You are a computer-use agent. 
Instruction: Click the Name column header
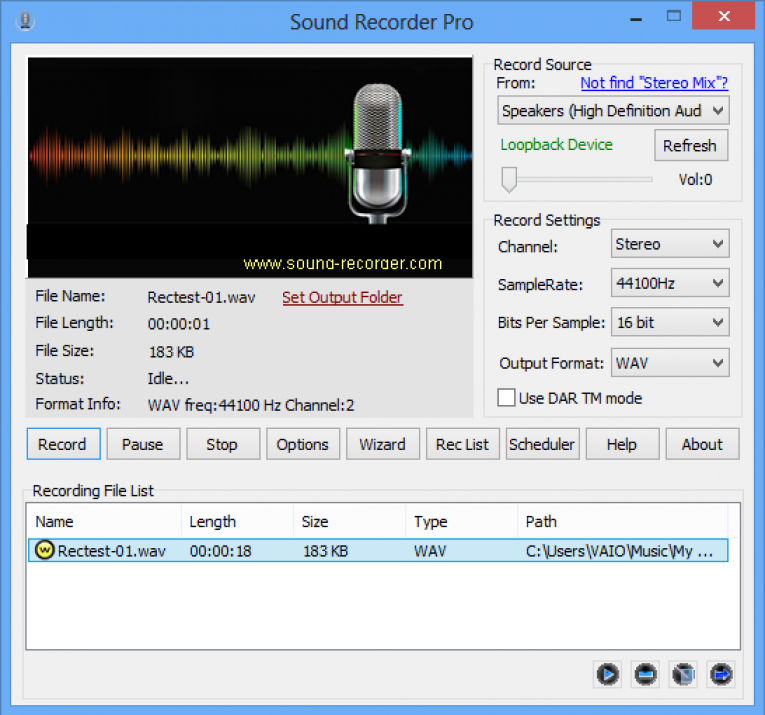click(x=104, y=521)
